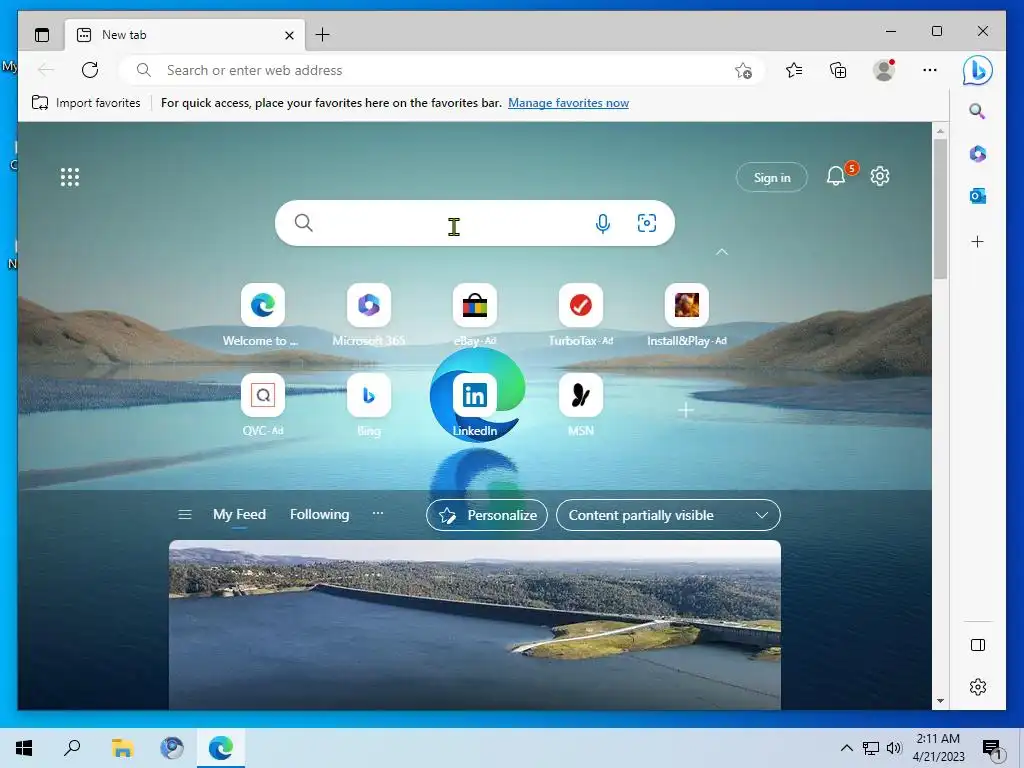The height and width of the screenshot is (768, 1024).
Task: Open Outlook in the sidebar
Action: pyautogui.click(x=978, y=196)
